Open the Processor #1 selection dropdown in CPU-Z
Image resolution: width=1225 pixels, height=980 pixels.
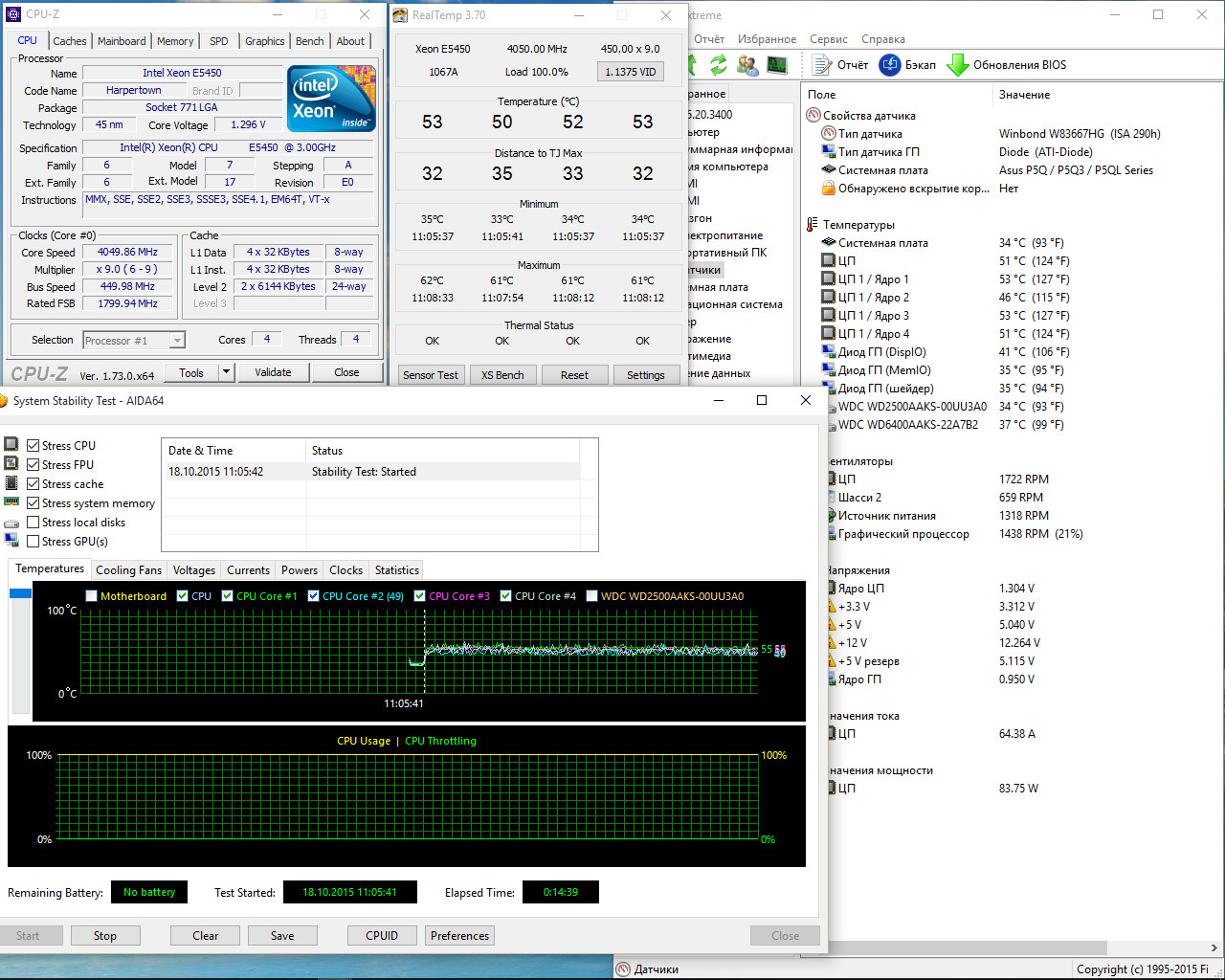[133, 340]
